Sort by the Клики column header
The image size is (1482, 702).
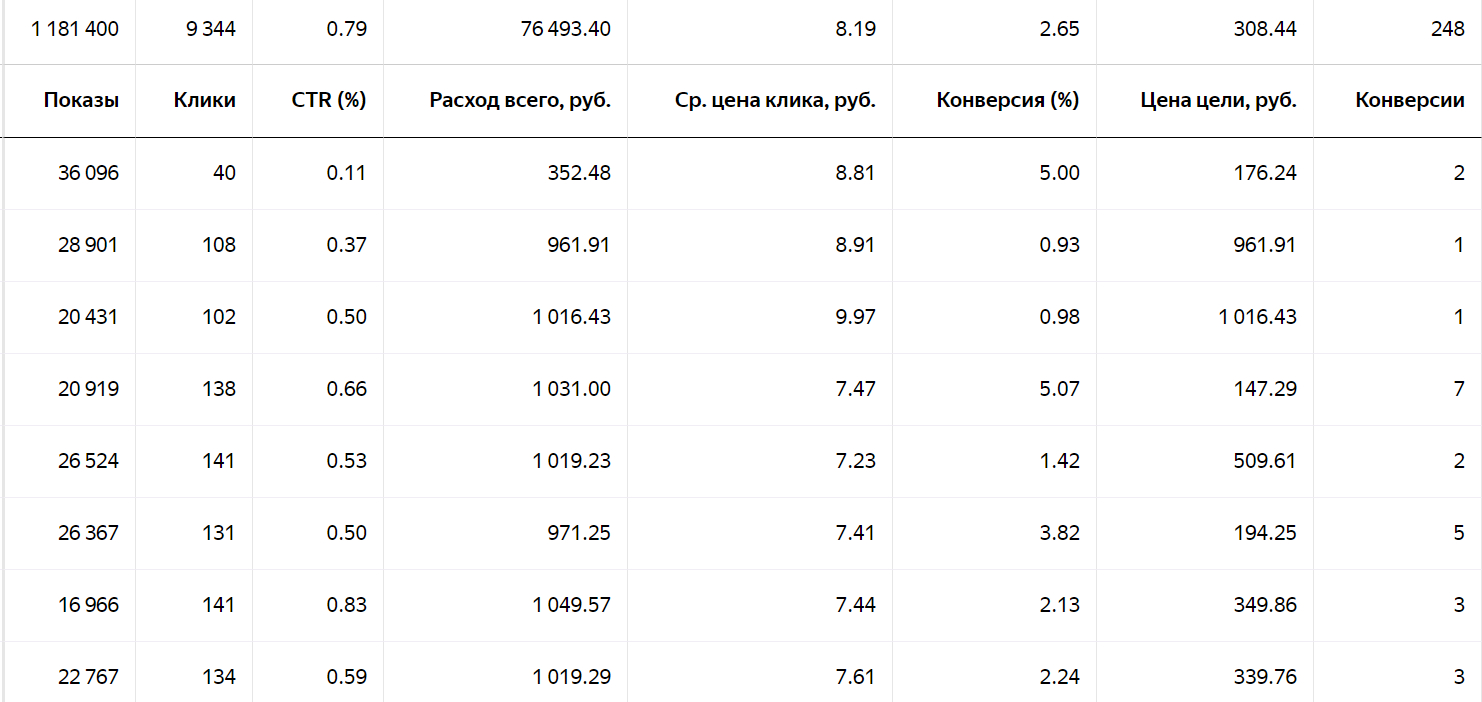tap(204, 100)
